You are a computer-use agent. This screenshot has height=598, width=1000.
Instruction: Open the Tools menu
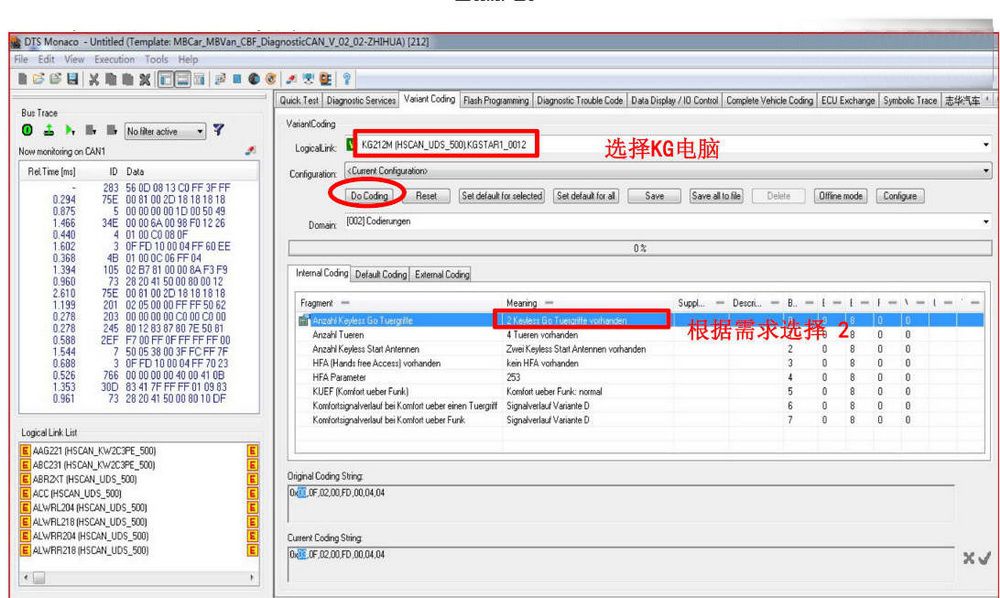(x=156, y=59)
